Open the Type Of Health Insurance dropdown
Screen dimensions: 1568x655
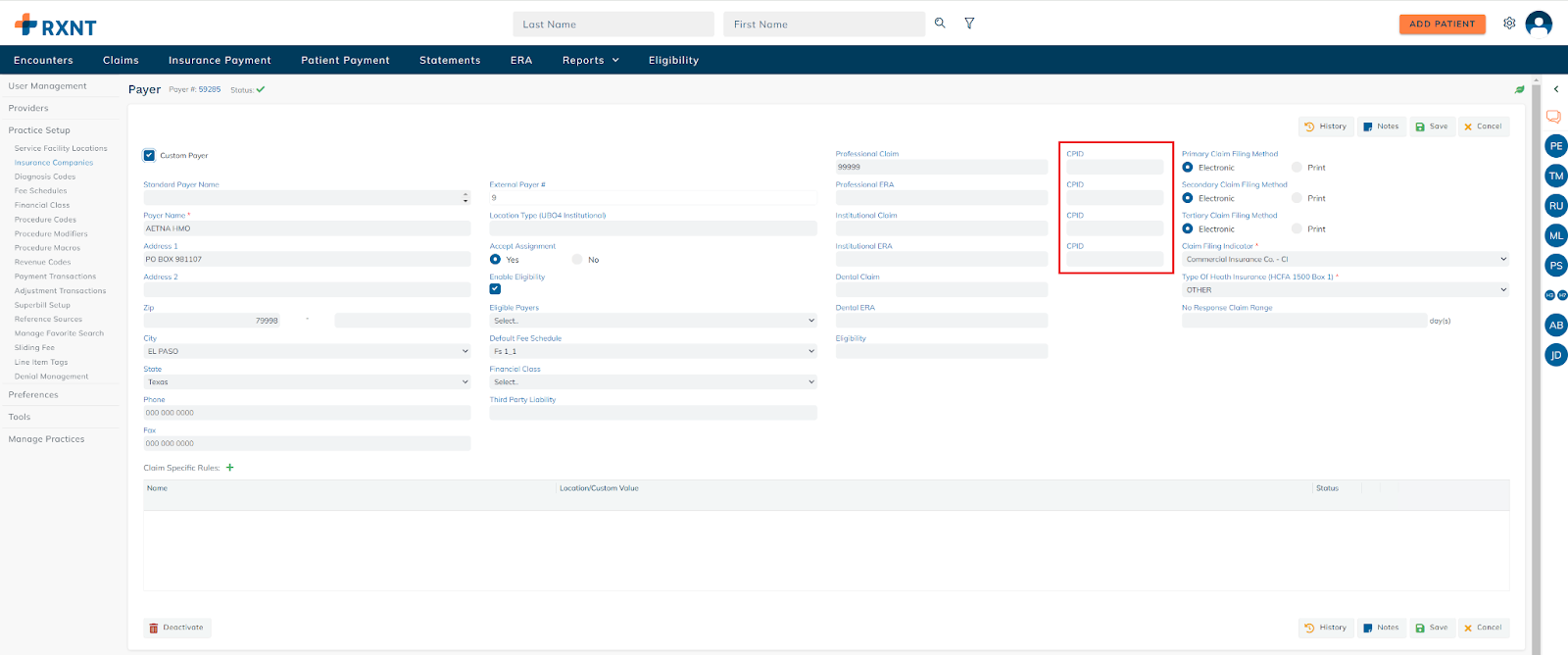pyautogui.click(x=1346, y=290)
